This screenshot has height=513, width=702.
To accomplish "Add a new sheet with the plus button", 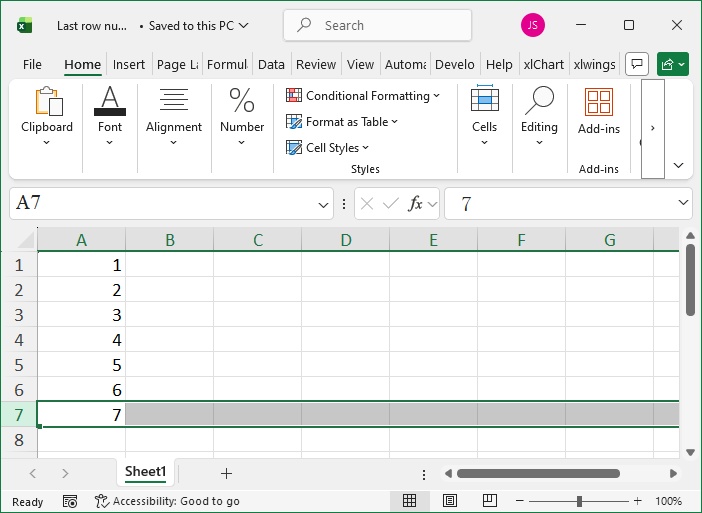I will [227, 473].
